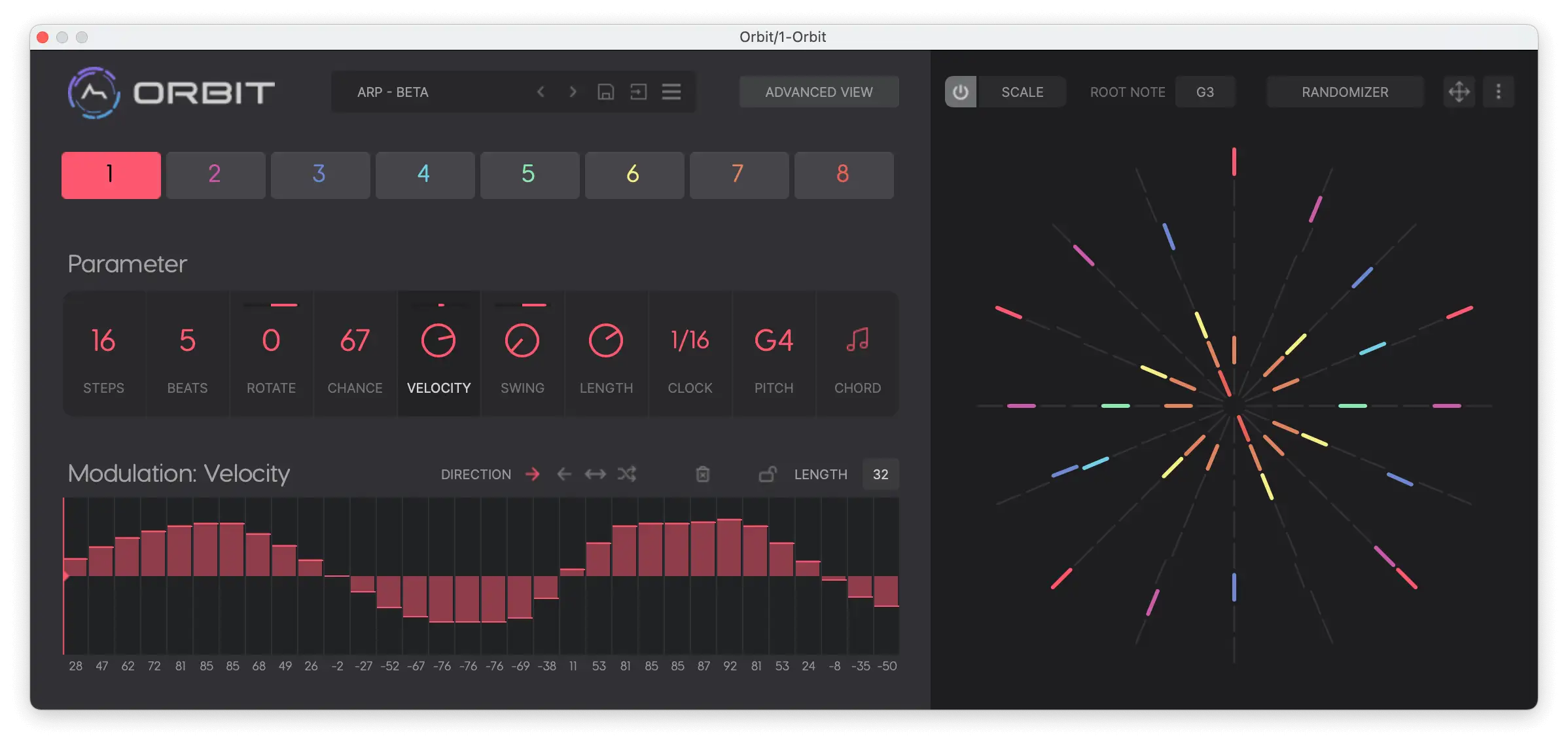Open the G3 root note selector
1568x745 pixels.
(x=1205, y=92)
